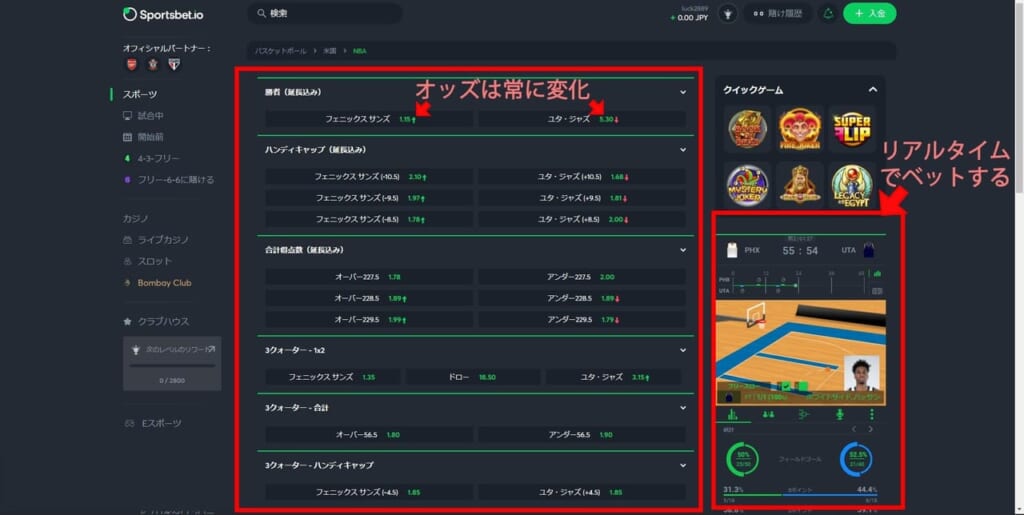Open Bombay Club in the sidebar
This screenshot has height=515, width=1024.
coord(157,283)
